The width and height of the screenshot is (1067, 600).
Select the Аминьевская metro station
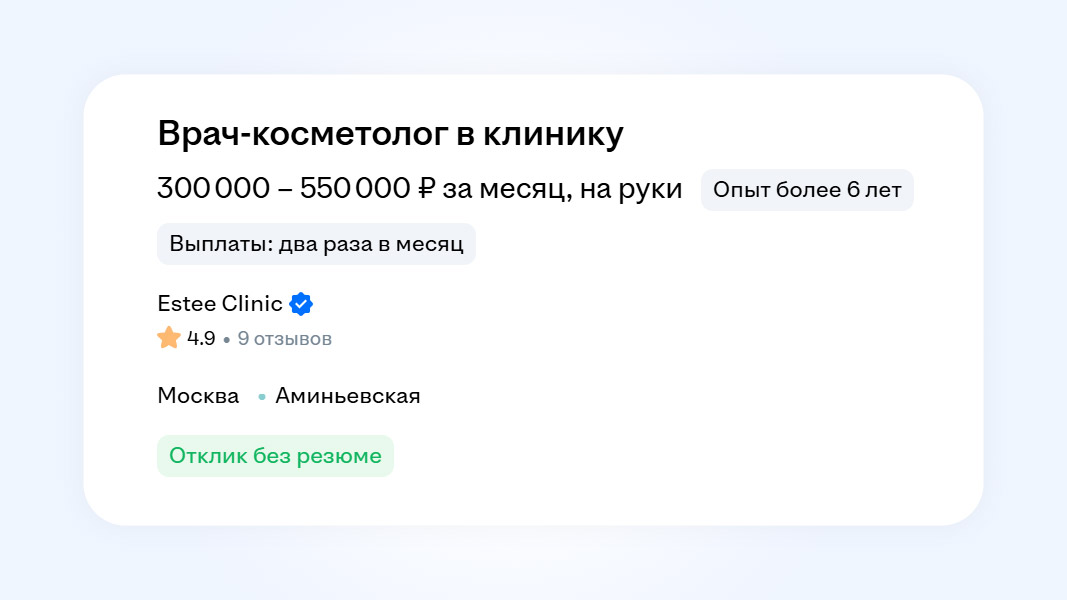[348, 396]
